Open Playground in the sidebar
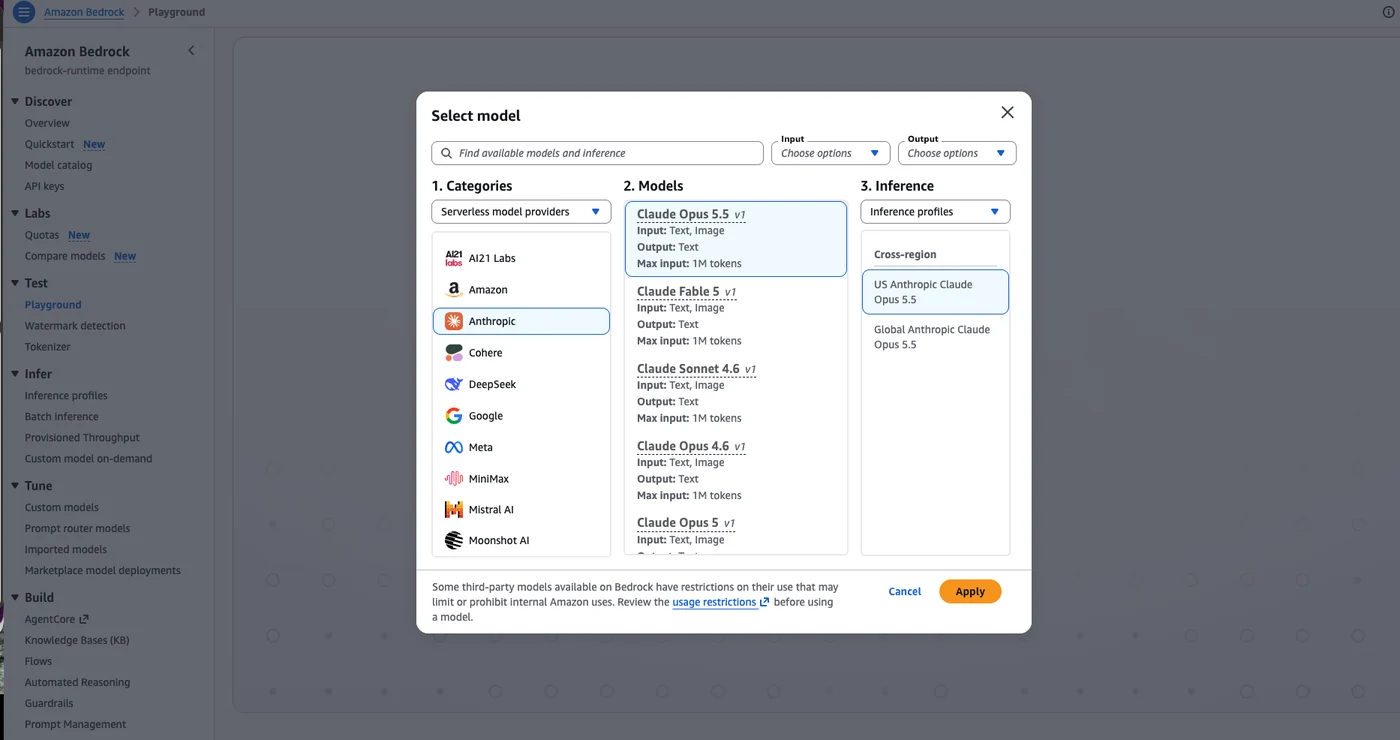1400x740 pixels. tap(53, 305)
